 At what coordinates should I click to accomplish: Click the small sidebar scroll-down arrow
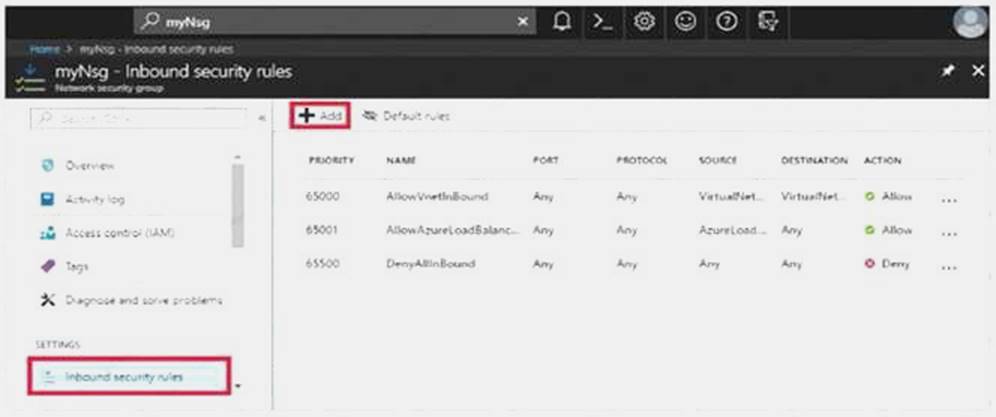pos(238,386)
